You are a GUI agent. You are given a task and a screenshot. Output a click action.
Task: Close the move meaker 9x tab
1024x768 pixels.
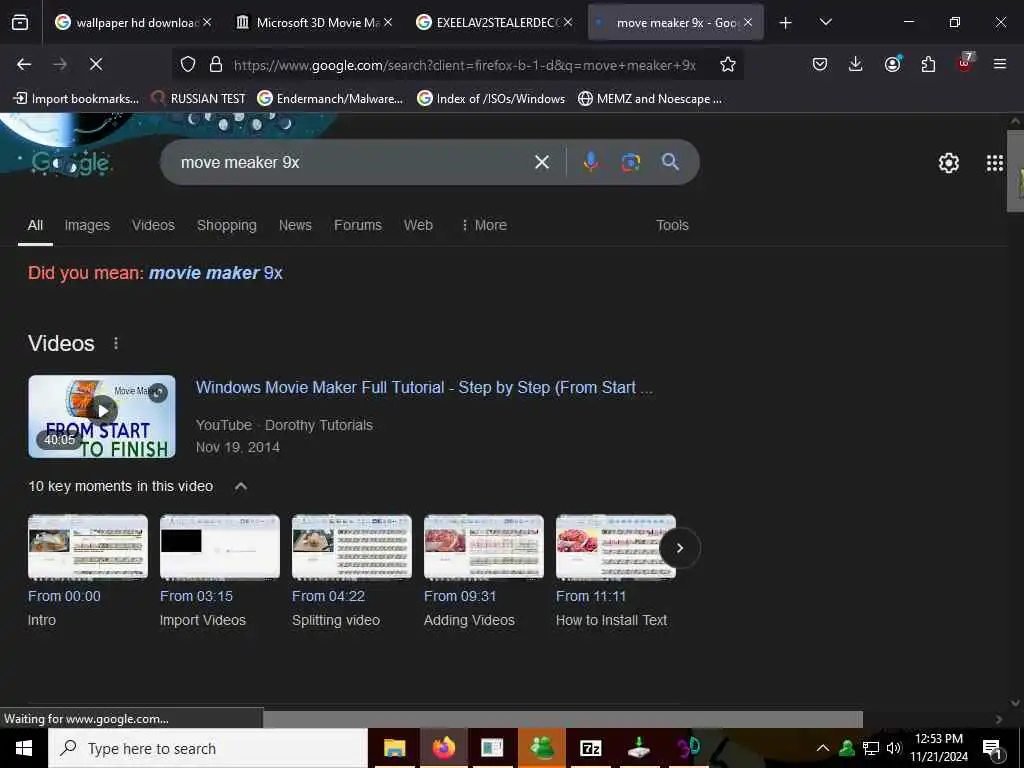click(x=748, y=23)
